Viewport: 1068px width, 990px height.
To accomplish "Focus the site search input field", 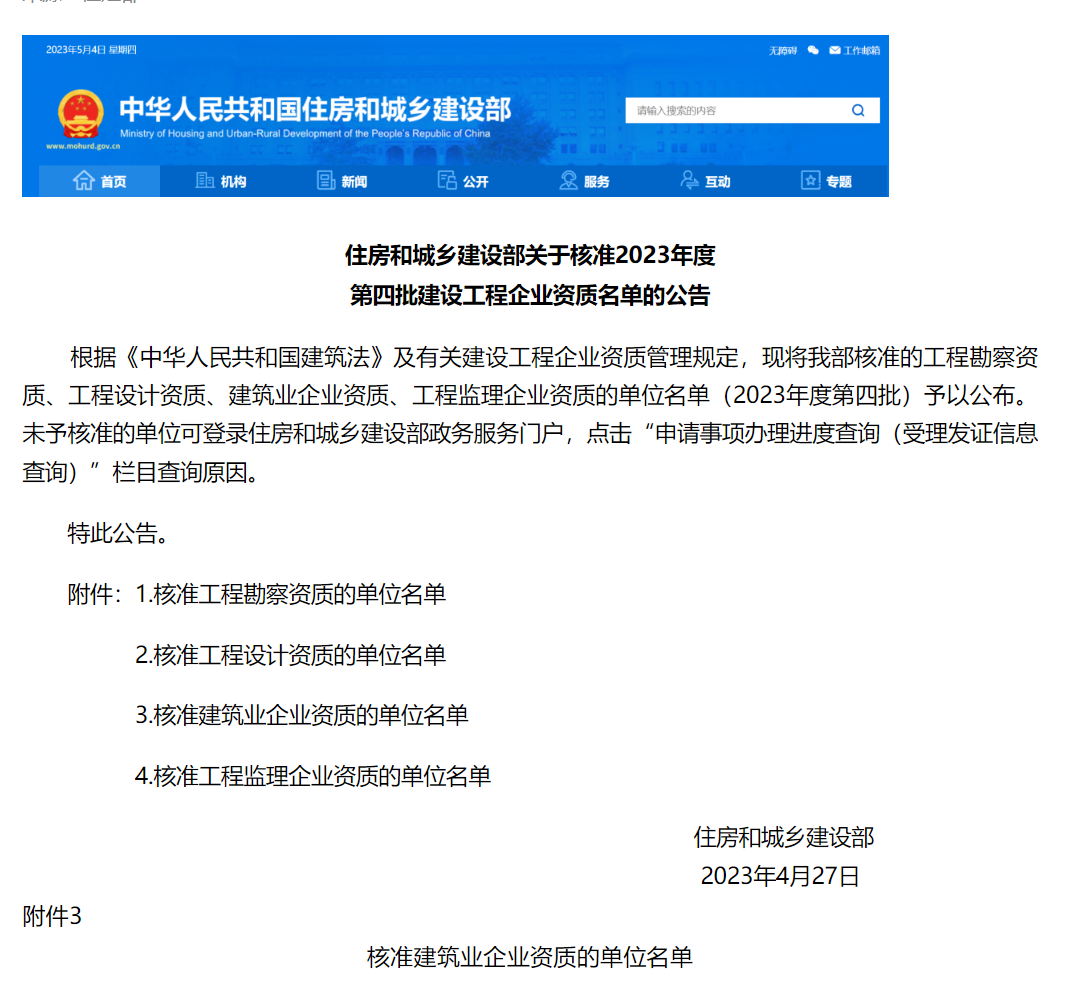I will pyautogui.click(x=735, y=111).
